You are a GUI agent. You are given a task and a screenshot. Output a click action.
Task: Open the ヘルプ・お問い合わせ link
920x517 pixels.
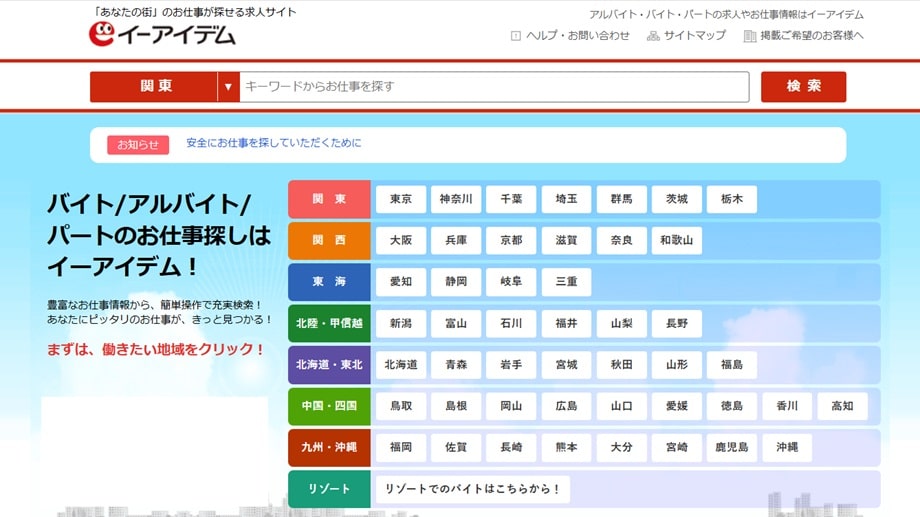tap(577, 36)
